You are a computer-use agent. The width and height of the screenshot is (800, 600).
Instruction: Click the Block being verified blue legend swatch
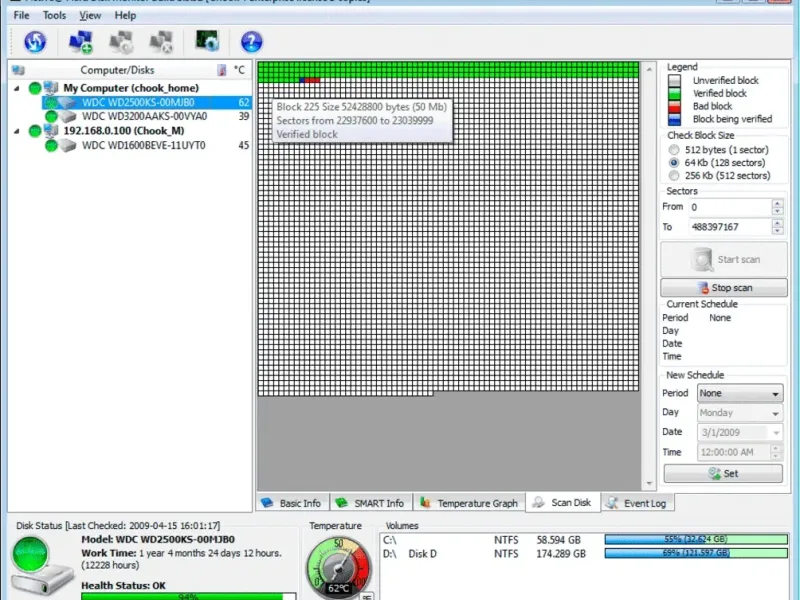click(674, 119)
